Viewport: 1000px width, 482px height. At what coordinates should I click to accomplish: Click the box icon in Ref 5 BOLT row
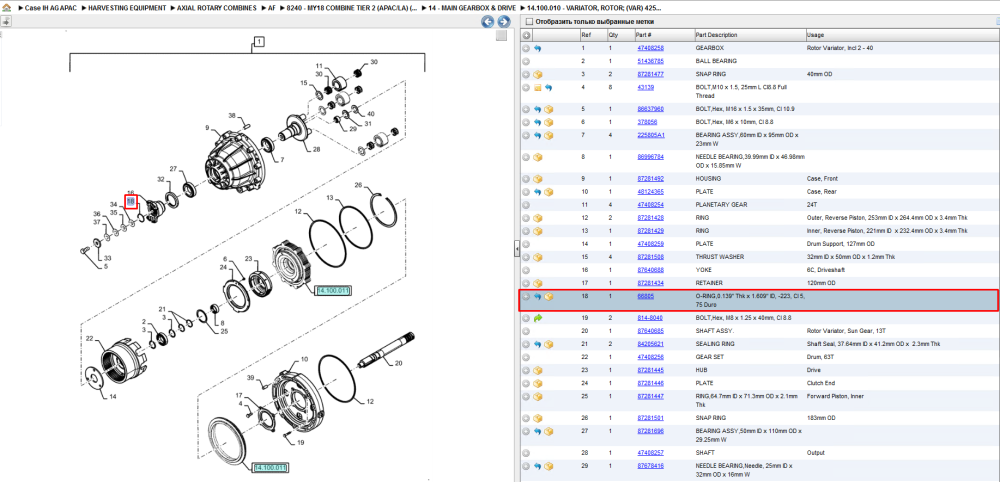(548, 109)
